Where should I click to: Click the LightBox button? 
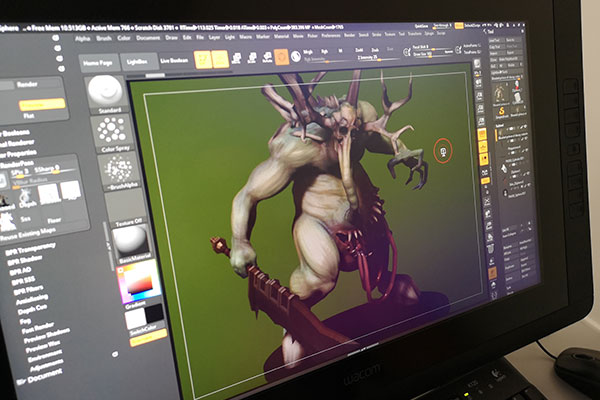[136, 61]
